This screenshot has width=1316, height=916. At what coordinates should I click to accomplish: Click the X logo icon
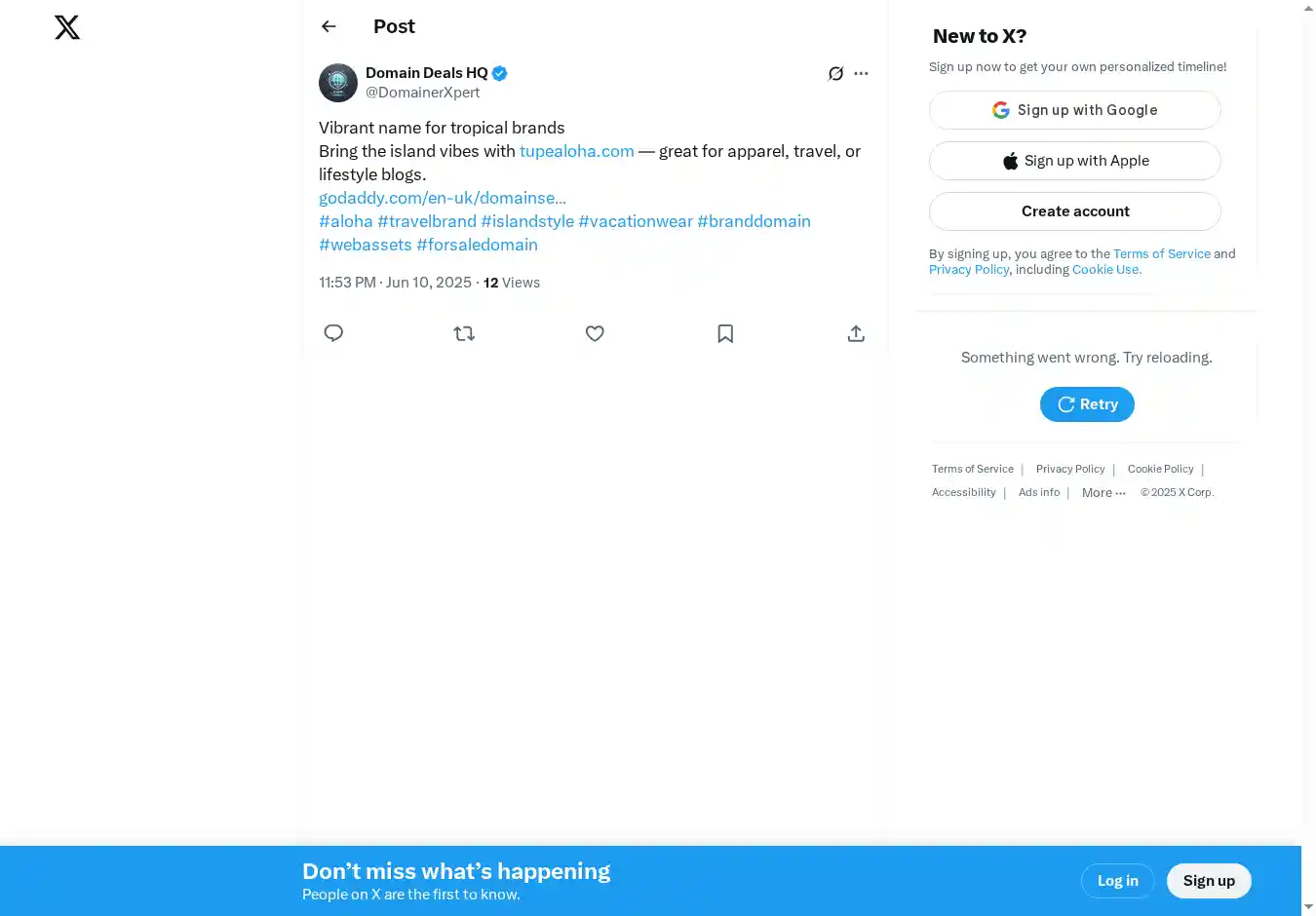(x=67, y=27)
